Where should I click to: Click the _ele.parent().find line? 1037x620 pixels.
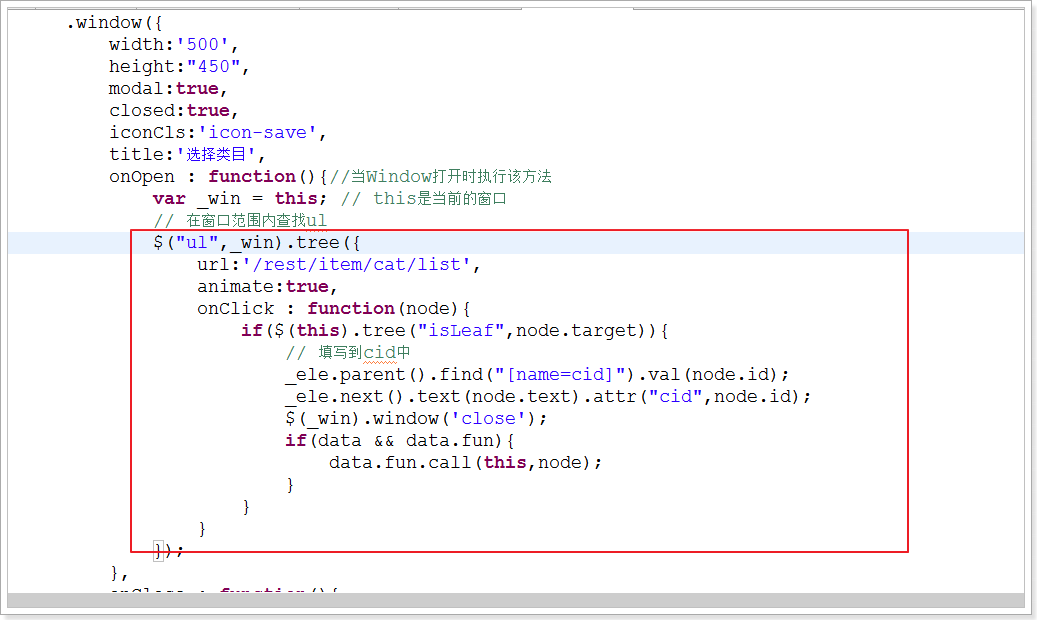(x=537, y=374)
